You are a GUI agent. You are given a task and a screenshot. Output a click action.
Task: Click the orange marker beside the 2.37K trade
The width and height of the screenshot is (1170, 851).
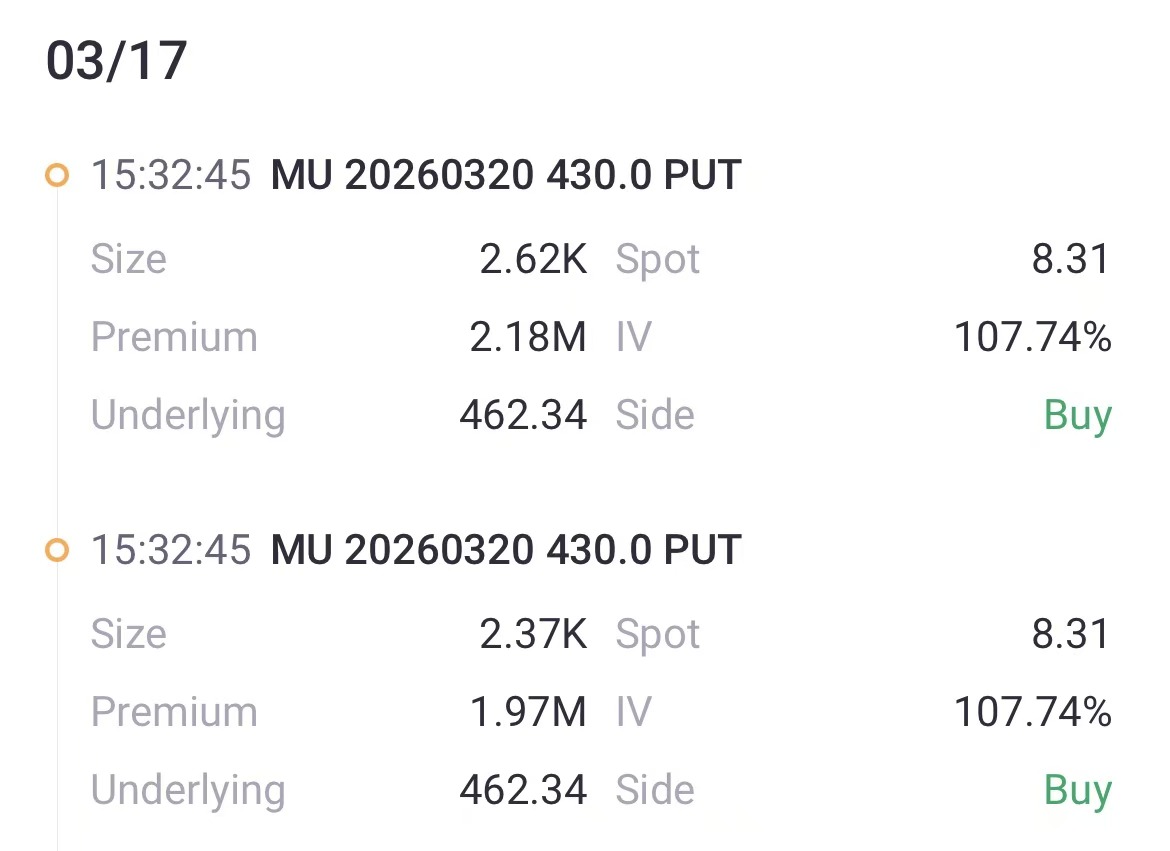57,550
